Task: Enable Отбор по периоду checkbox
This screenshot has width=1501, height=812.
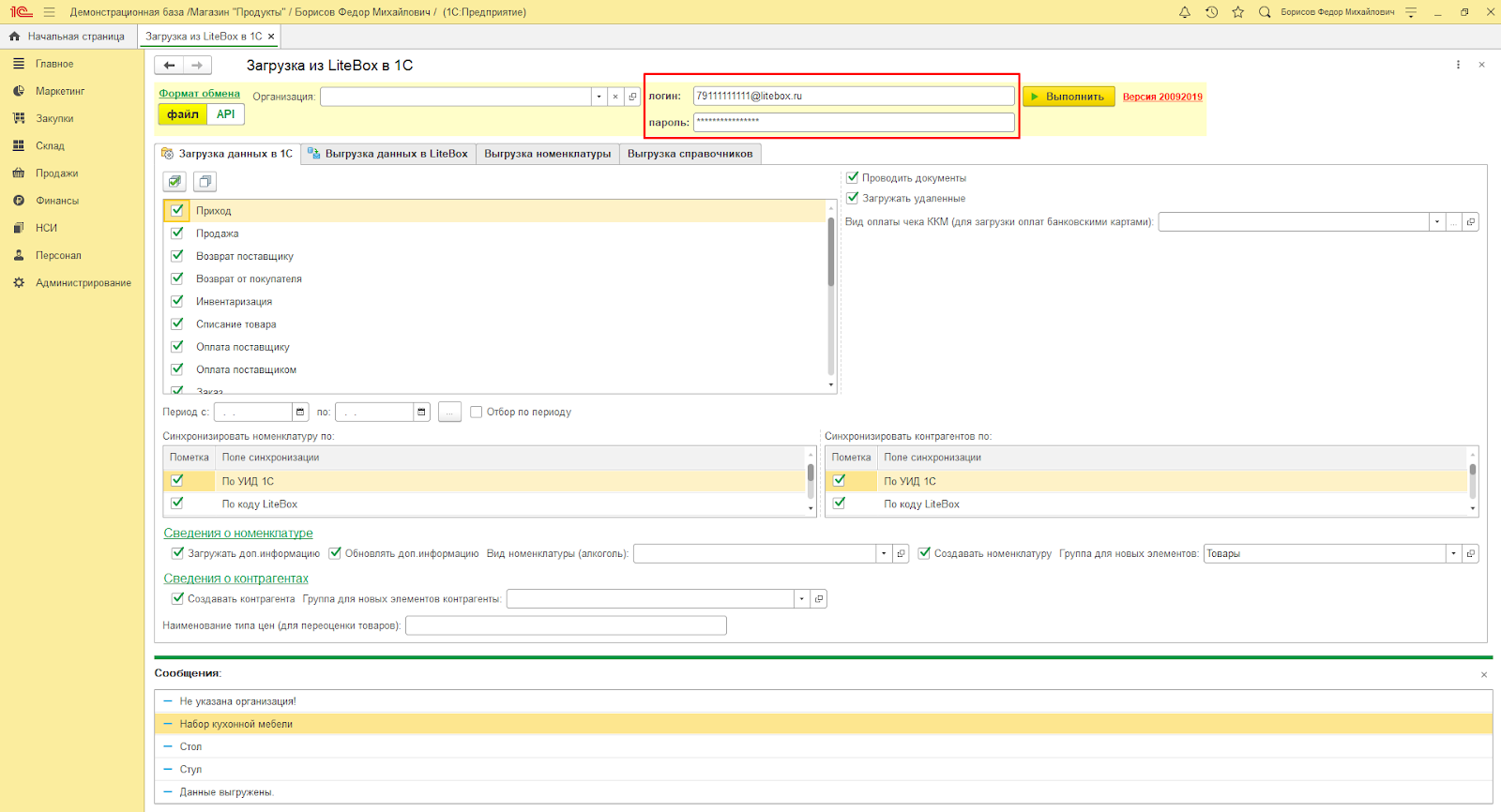Action: (x=477, y=412)
